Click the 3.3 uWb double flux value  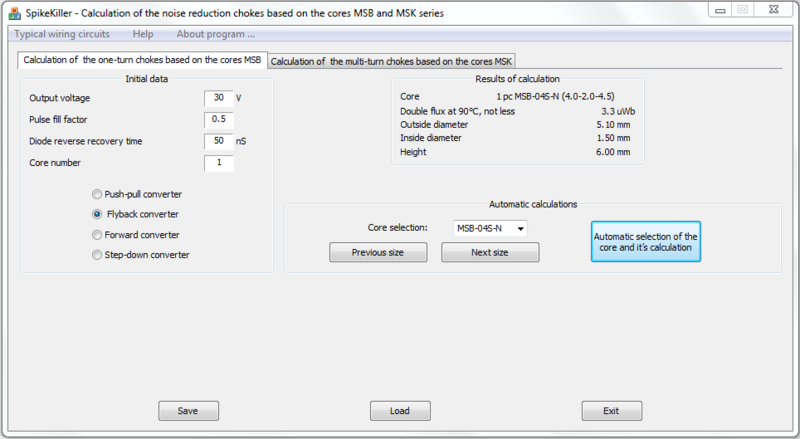[x=618, y=111]
